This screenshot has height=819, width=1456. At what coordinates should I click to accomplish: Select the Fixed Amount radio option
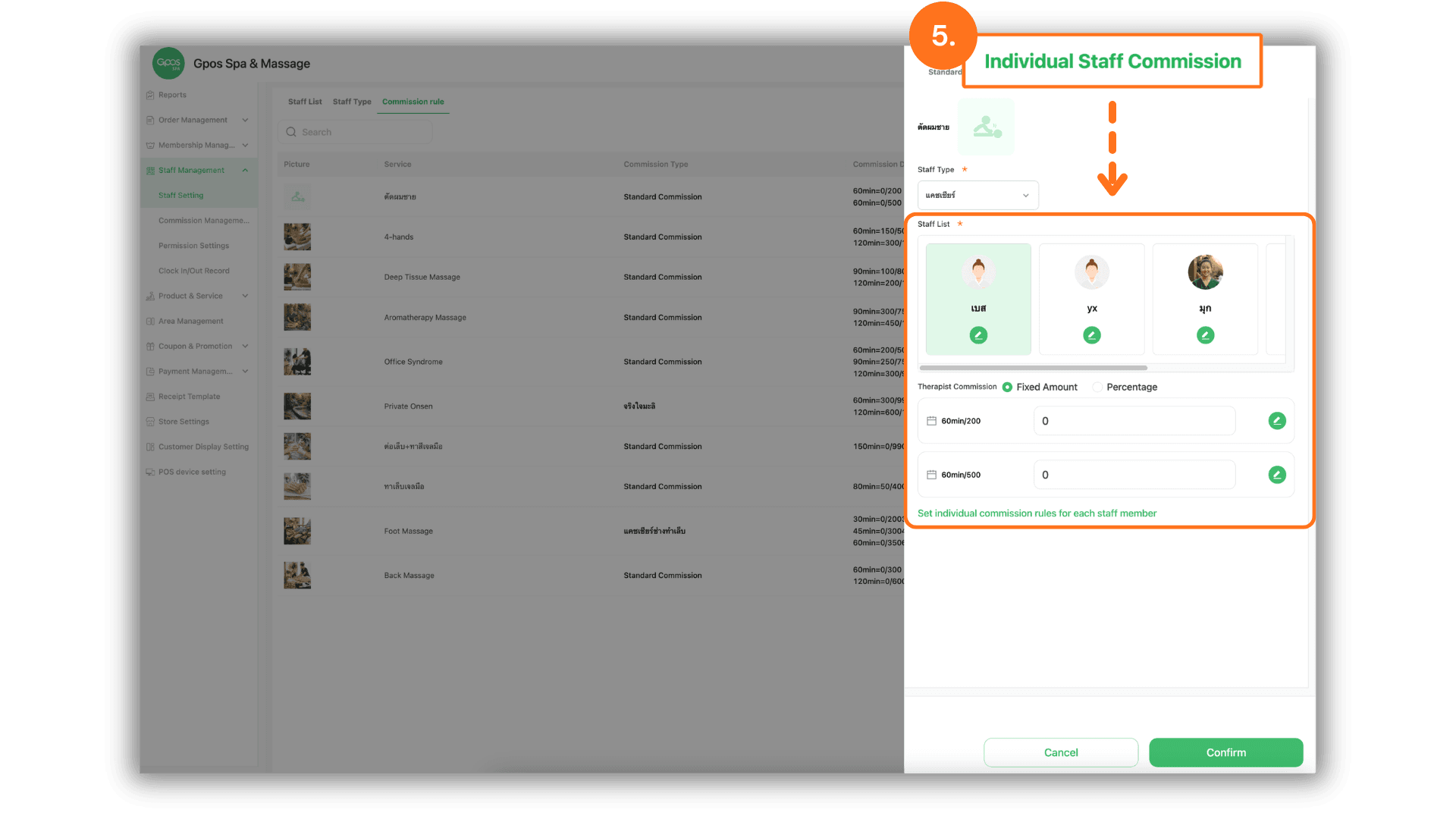click(x=1007, y=387)
